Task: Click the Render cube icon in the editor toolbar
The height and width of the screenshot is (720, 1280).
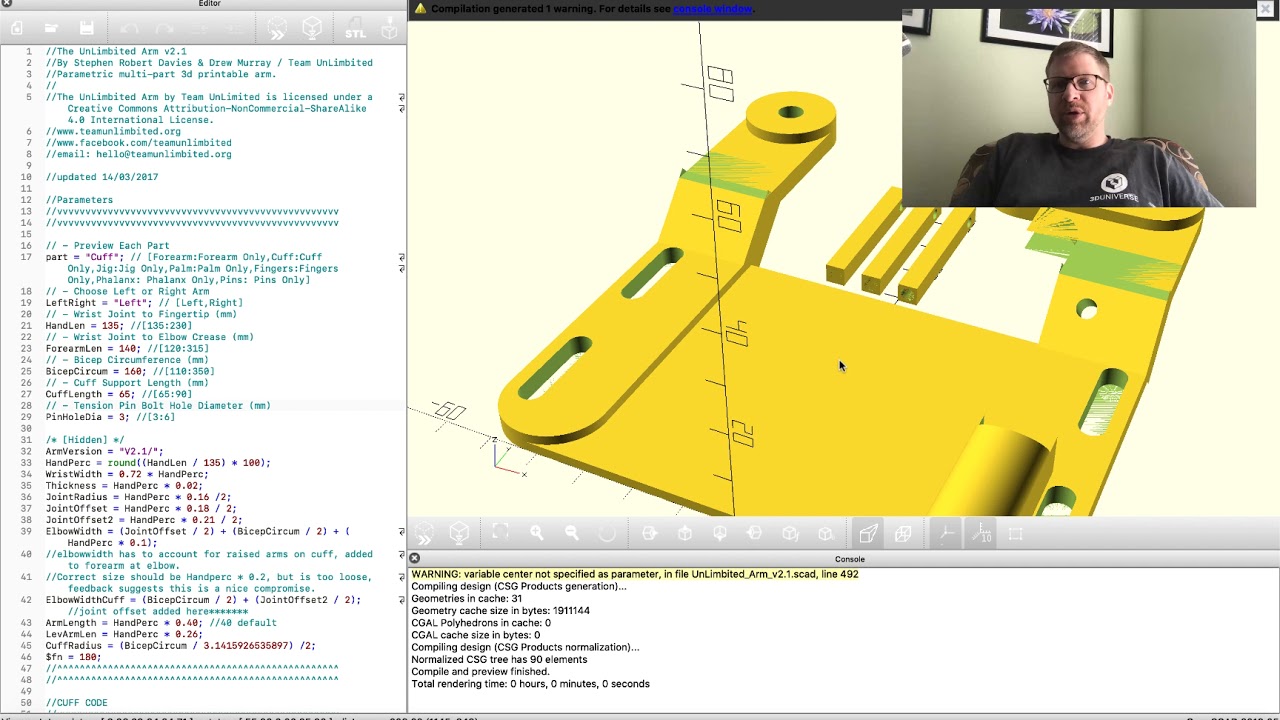Action: [x=312, y=29]
